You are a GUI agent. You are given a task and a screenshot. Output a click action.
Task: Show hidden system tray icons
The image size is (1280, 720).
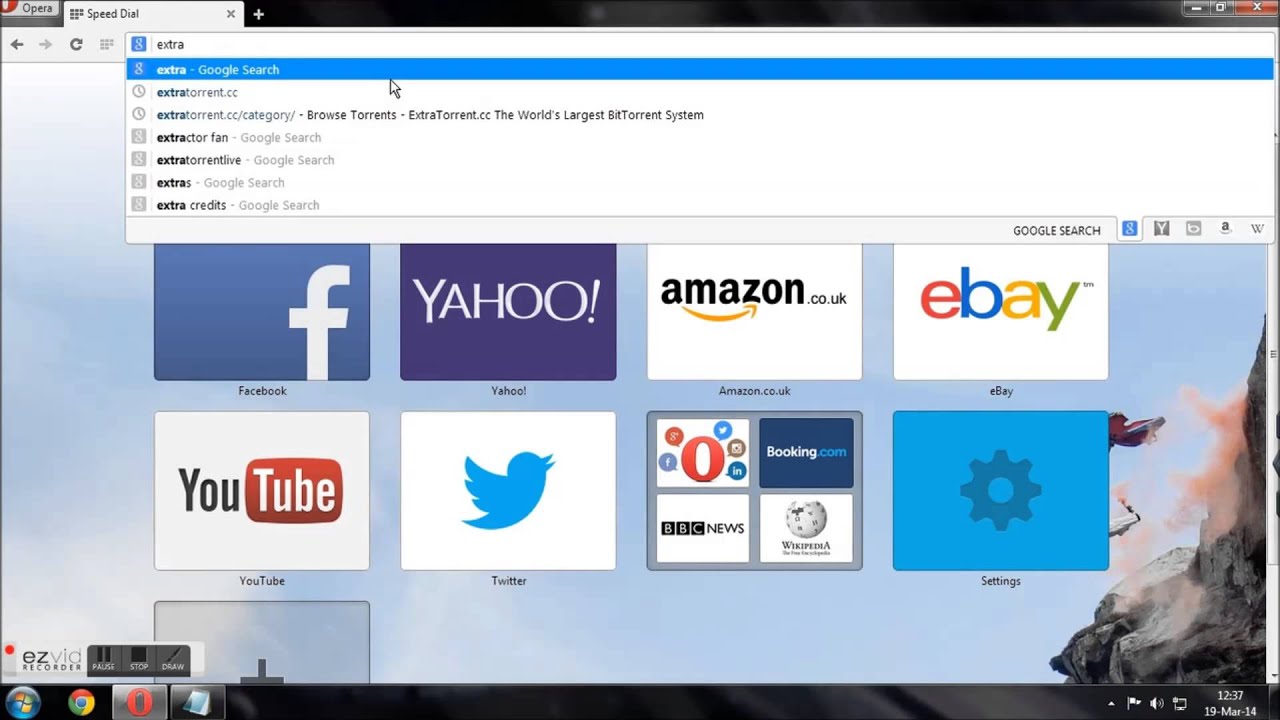tap(1111, 704)
